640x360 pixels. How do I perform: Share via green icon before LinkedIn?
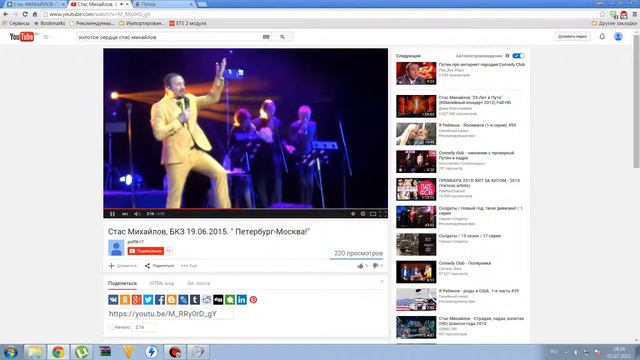(230, 300)
